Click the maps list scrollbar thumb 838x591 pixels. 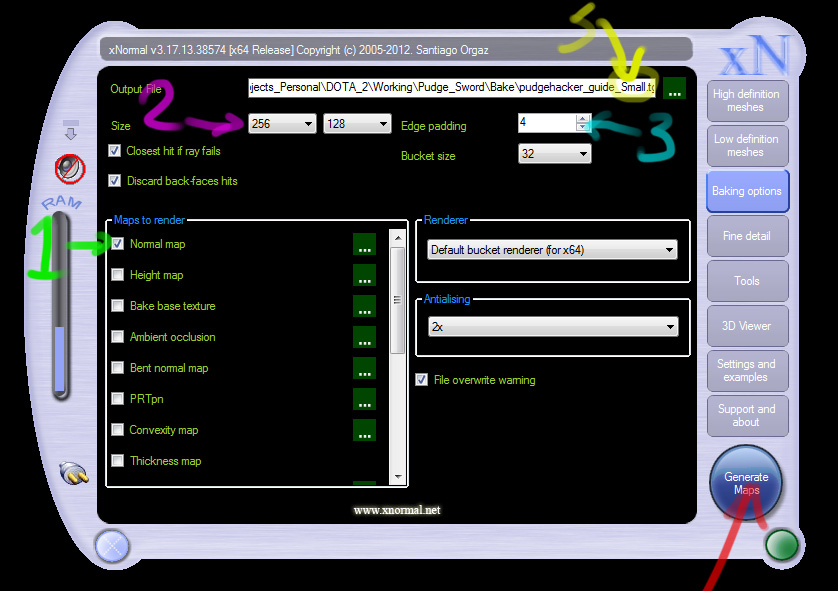[398, 300]
